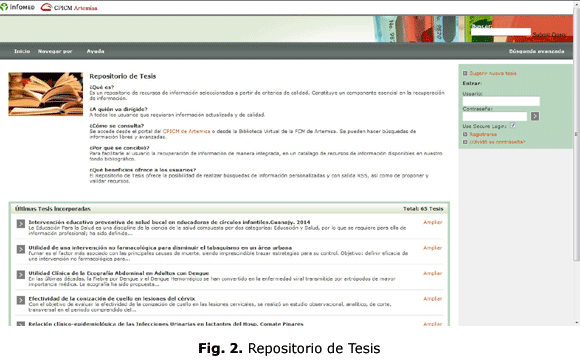Open thesis Relación clínico-epidemiológica de las Infecciones Urinarias
The image size is (580, 360).
click(x=166, y=324)
